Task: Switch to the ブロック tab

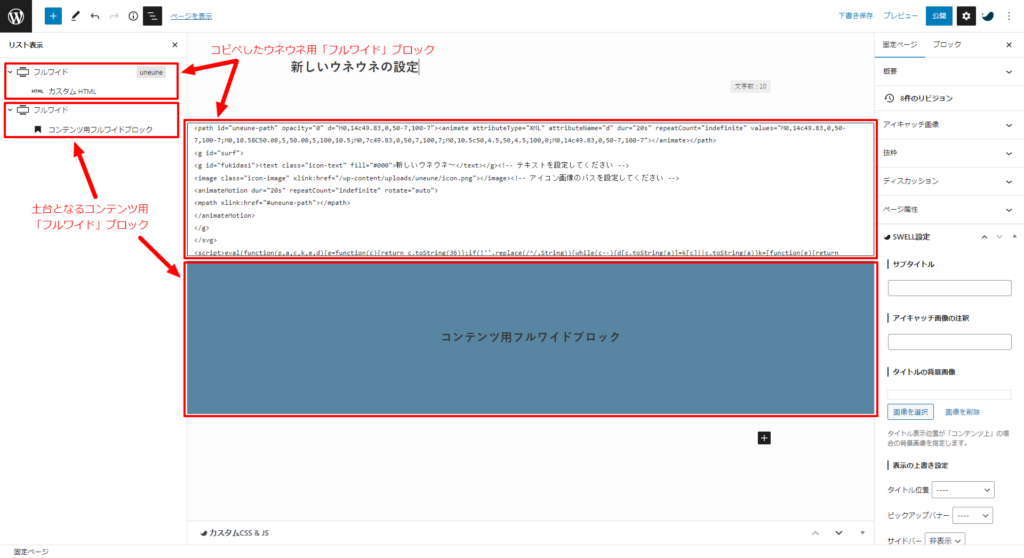Action: pos(946,44)
